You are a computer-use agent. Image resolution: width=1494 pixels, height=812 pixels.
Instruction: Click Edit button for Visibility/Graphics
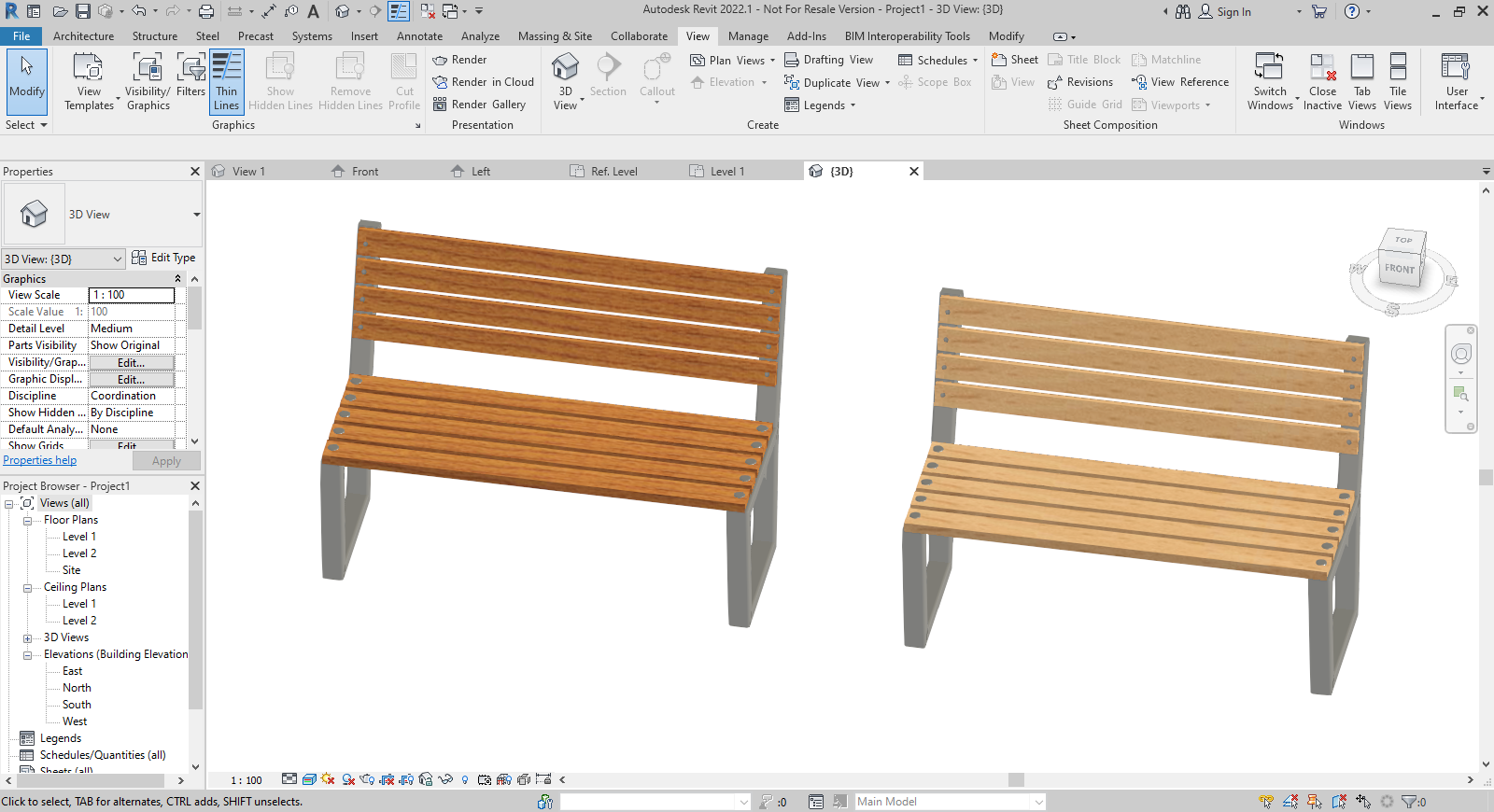tap(131, 362)
